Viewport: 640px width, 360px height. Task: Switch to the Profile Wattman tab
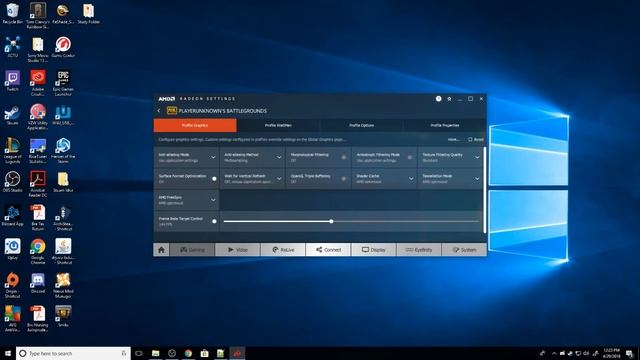[278, 125]
